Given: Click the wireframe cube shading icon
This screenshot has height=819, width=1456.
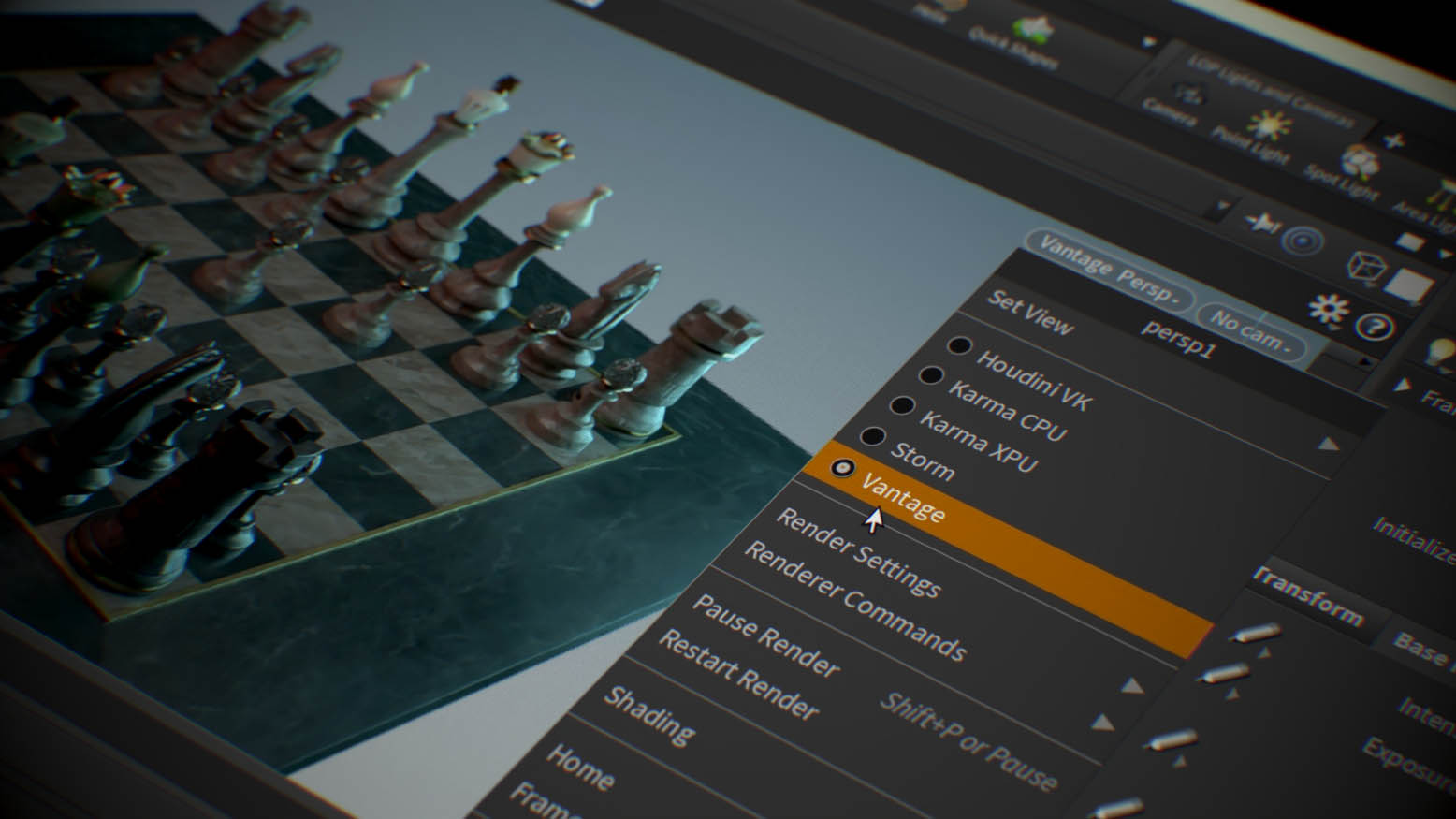Looking at the screenshot, I should coord(1366,267).
